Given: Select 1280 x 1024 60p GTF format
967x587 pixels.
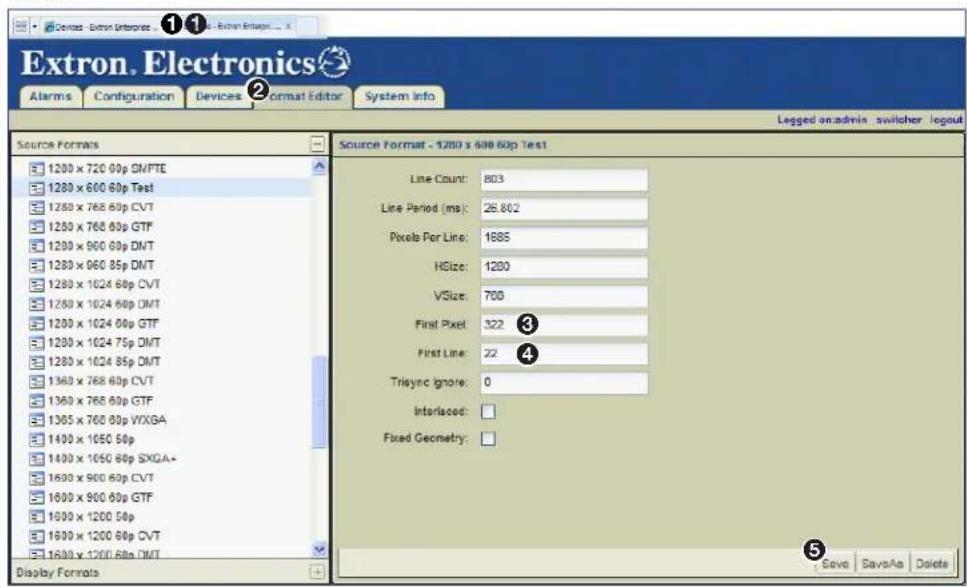Looking at the screenshot, I should tap(104, 323).
